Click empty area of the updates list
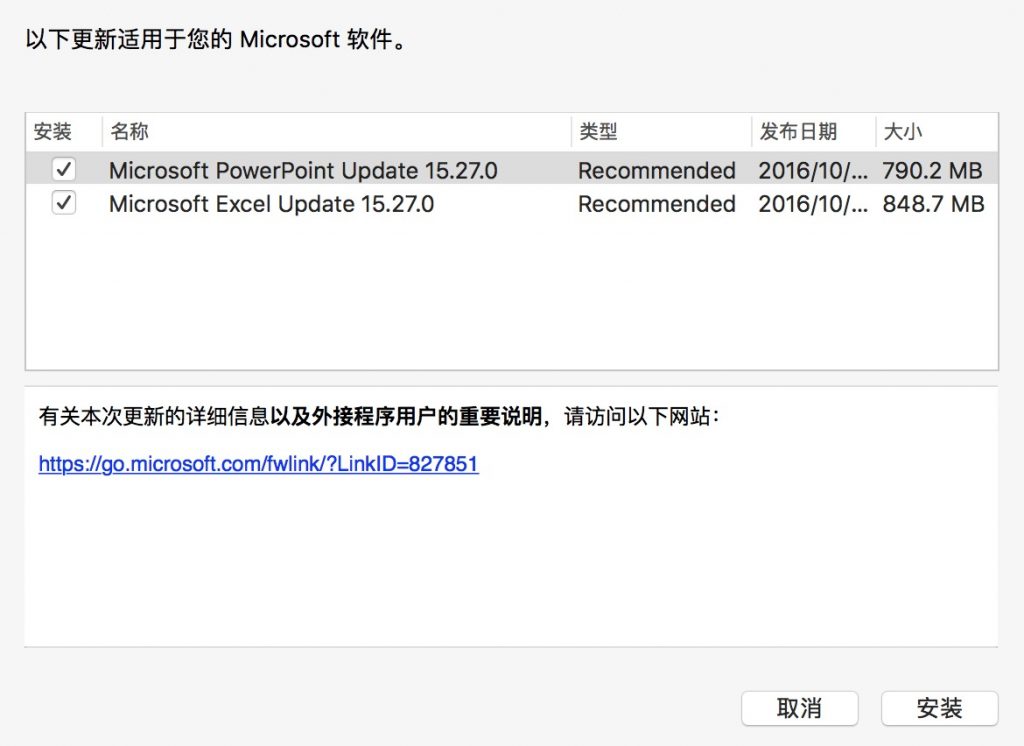 click(512, 294)
